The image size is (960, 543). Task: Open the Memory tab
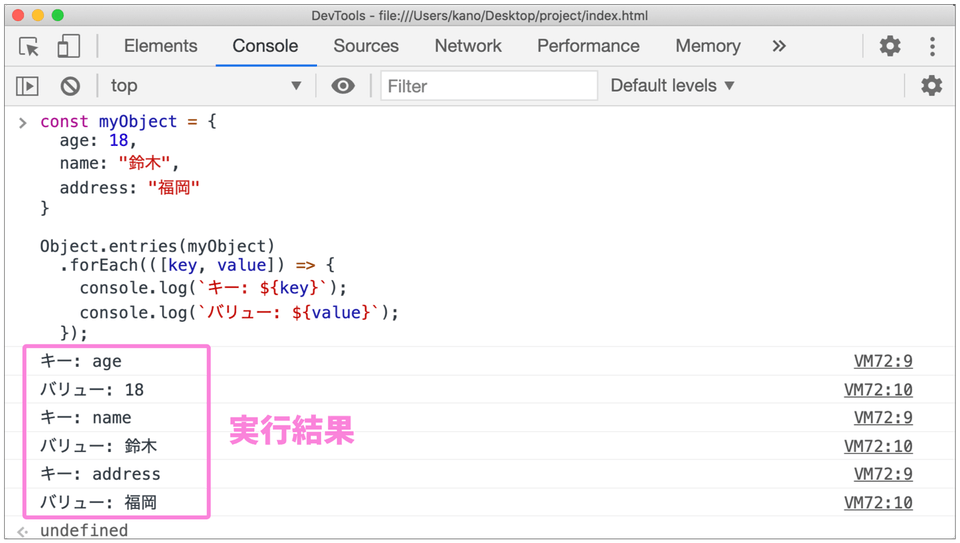point(708,46)
